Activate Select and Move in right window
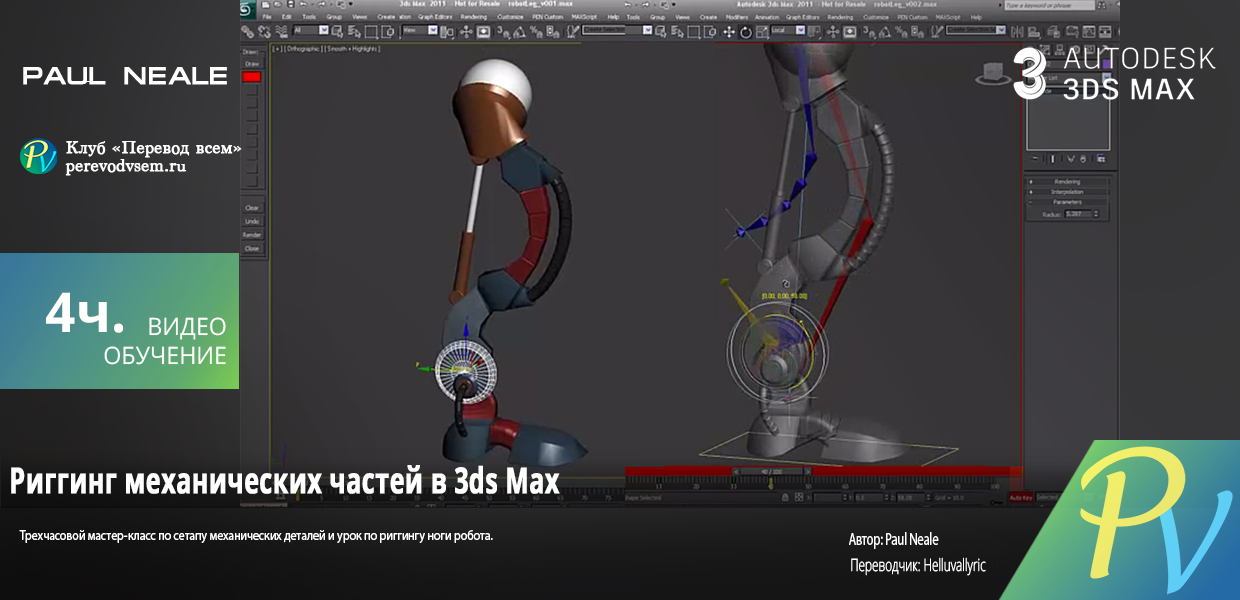Image resolution: width=1240 pixels, height=600 pixels. (729, 31)
